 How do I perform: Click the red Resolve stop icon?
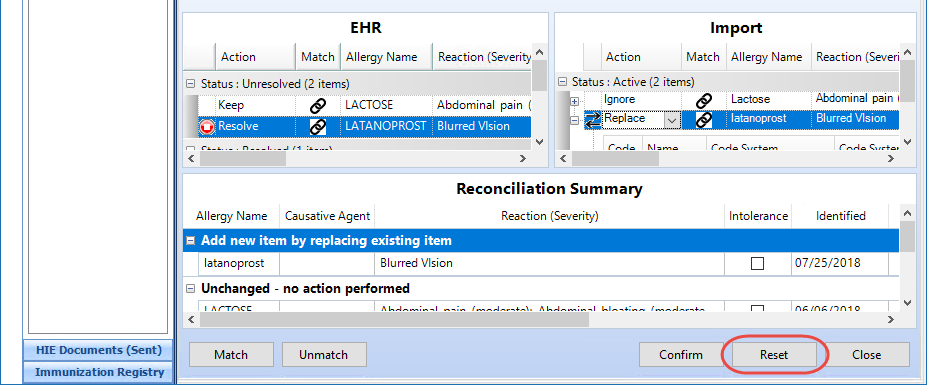[207, 127]
